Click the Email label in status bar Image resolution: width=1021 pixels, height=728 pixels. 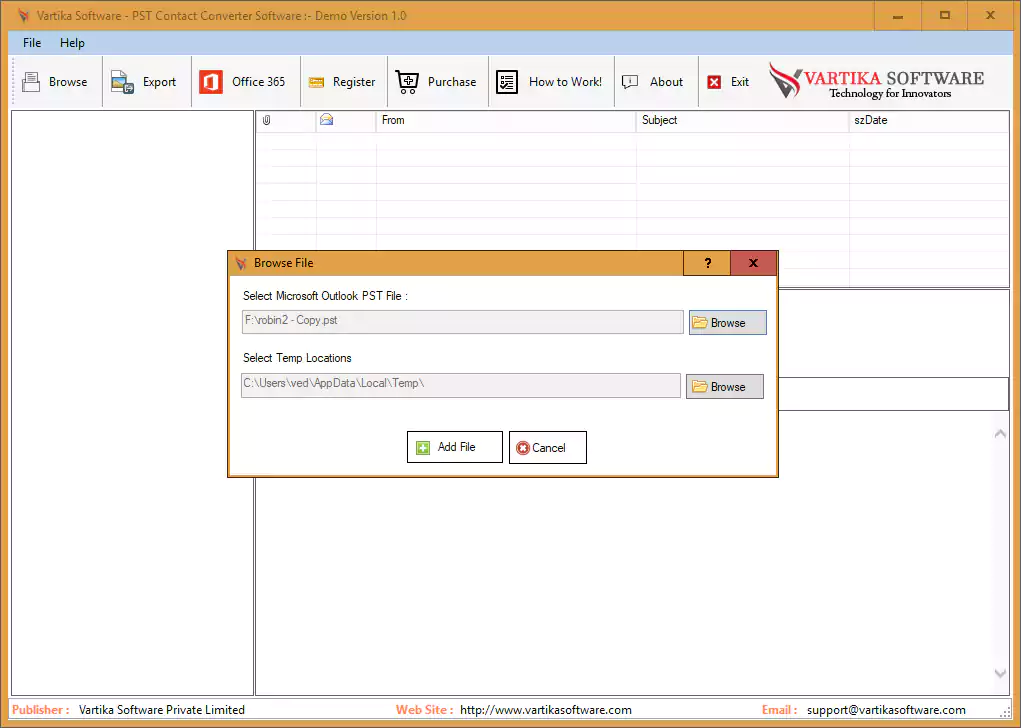[779, 710]
